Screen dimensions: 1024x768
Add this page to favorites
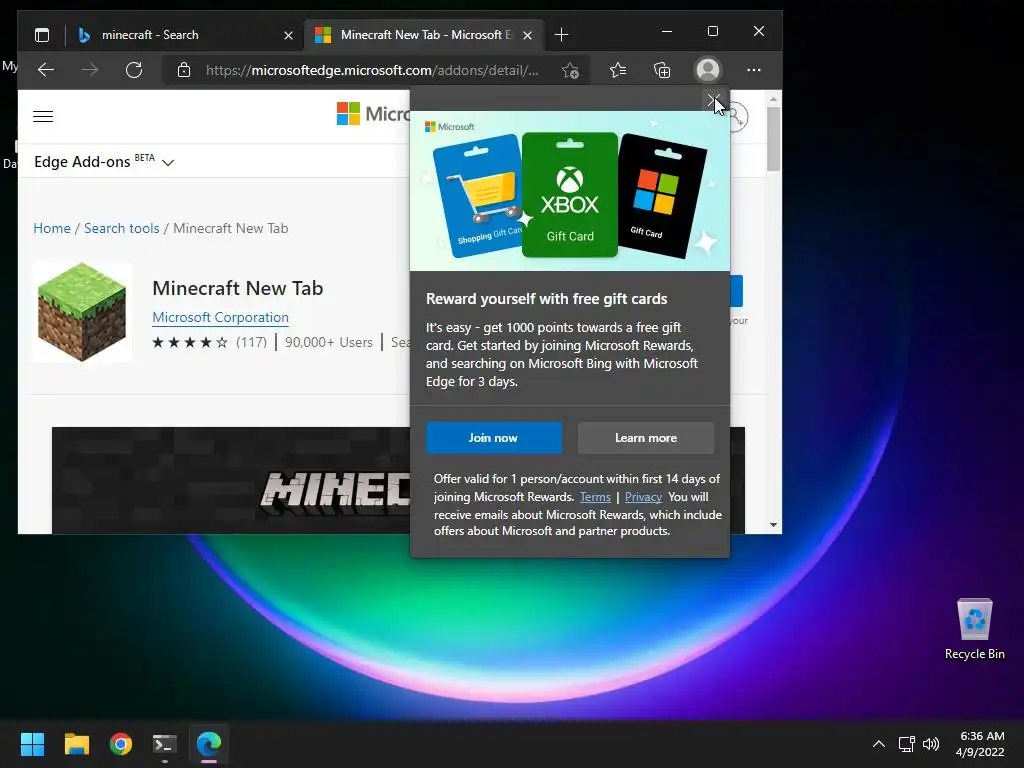(x=570, y=71)
